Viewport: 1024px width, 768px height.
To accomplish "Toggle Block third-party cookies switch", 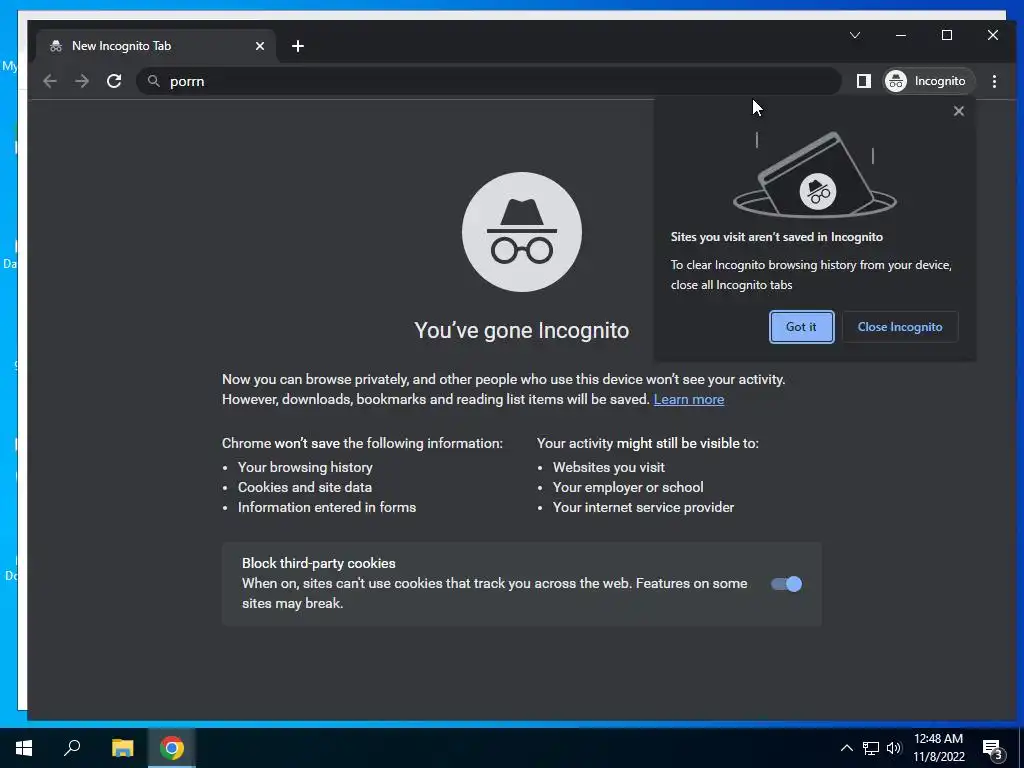I will click(x=786, y=584).
